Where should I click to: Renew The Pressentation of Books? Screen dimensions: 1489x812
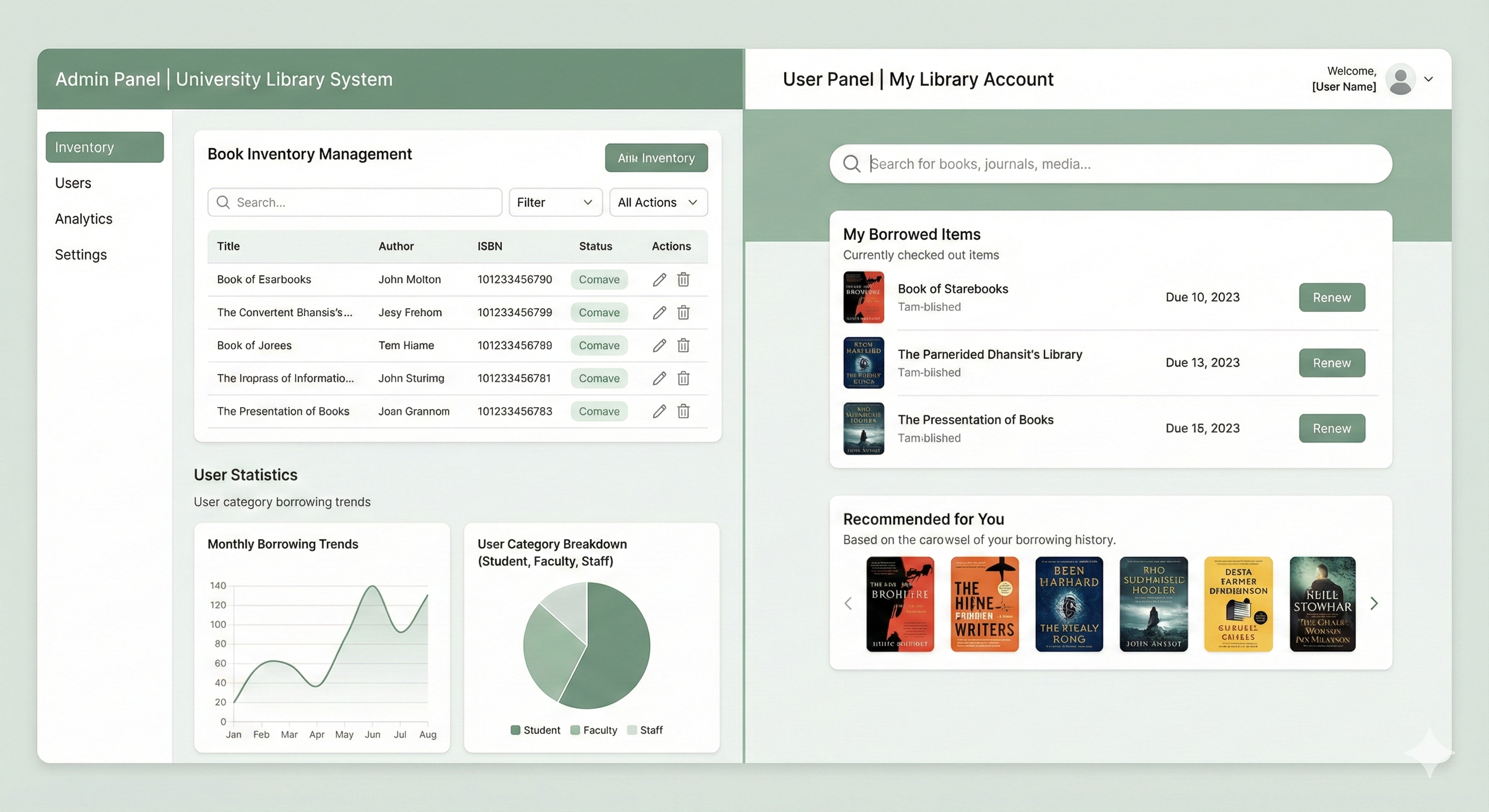pyautogui.click(x=1331, y=428)
